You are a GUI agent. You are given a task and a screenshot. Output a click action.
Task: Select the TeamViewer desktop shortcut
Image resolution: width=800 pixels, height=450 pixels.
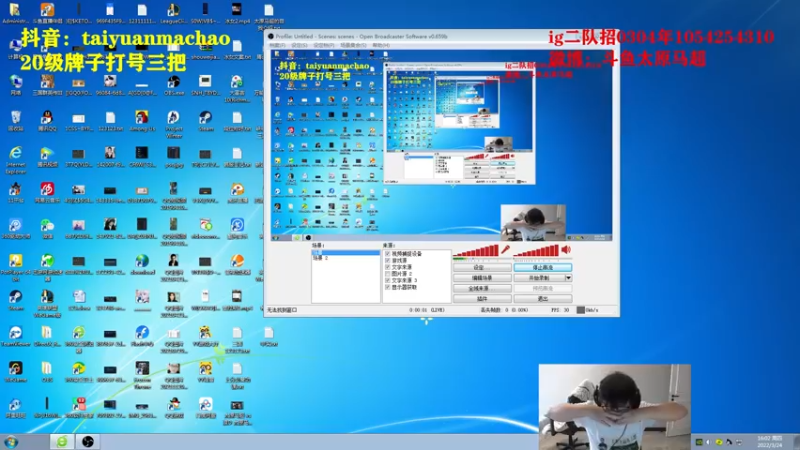point(15,336)
